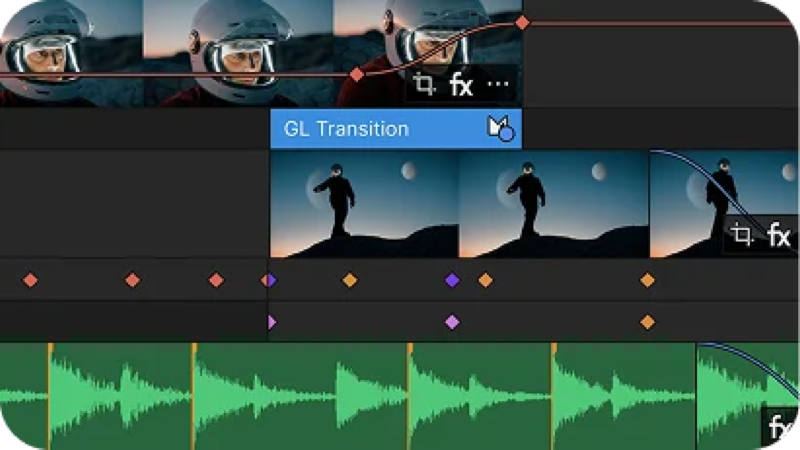Select the first silhouette clip thumbnail
Viewport: 800px width, 450px height.
click(364, 204)
